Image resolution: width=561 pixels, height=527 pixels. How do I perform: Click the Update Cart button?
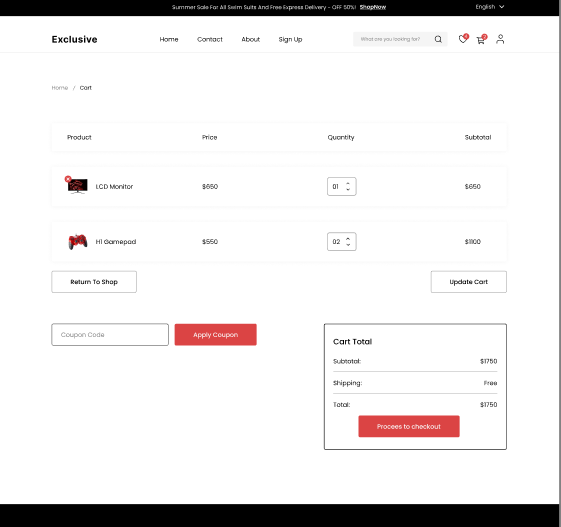click(468, 282)
